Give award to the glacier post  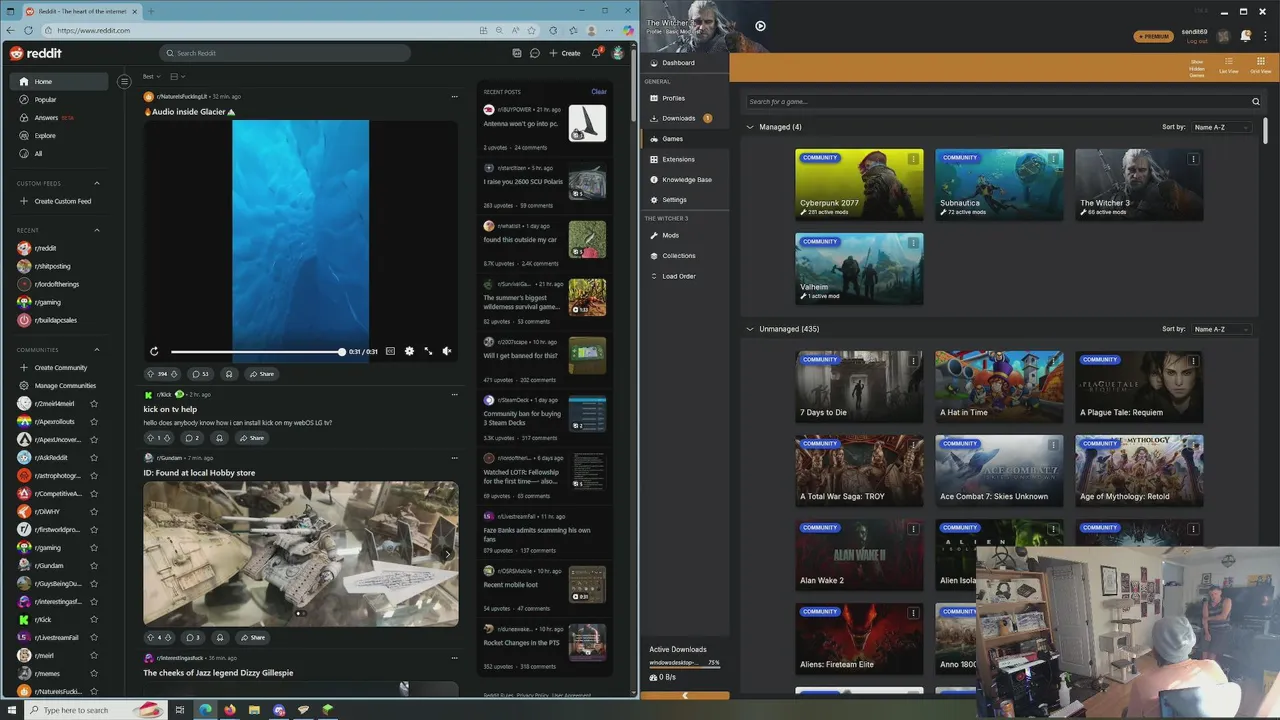point(229,374)
